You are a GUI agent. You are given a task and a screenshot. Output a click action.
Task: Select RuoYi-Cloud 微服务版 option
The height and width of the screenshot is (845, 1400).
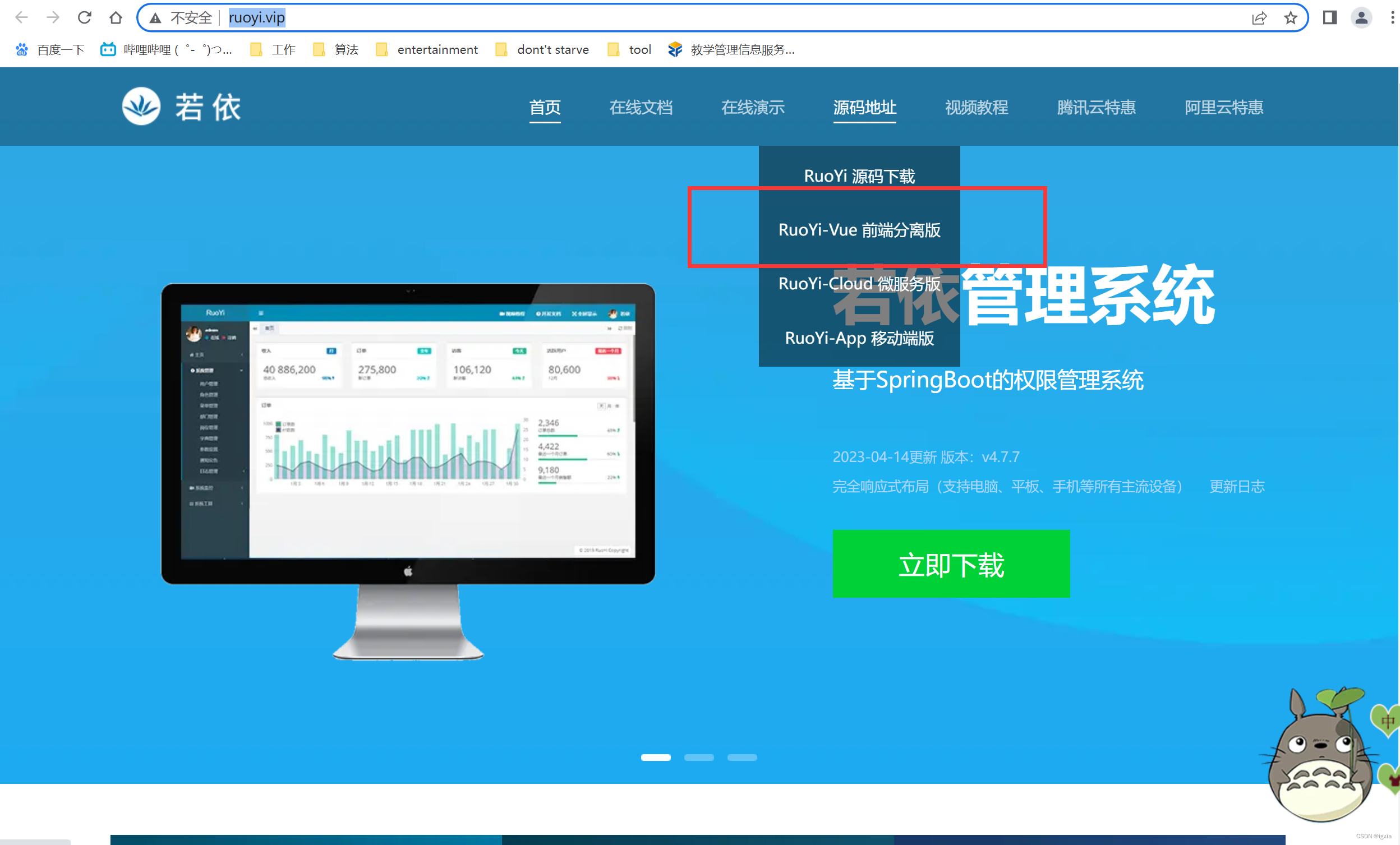tap(859, 284)
